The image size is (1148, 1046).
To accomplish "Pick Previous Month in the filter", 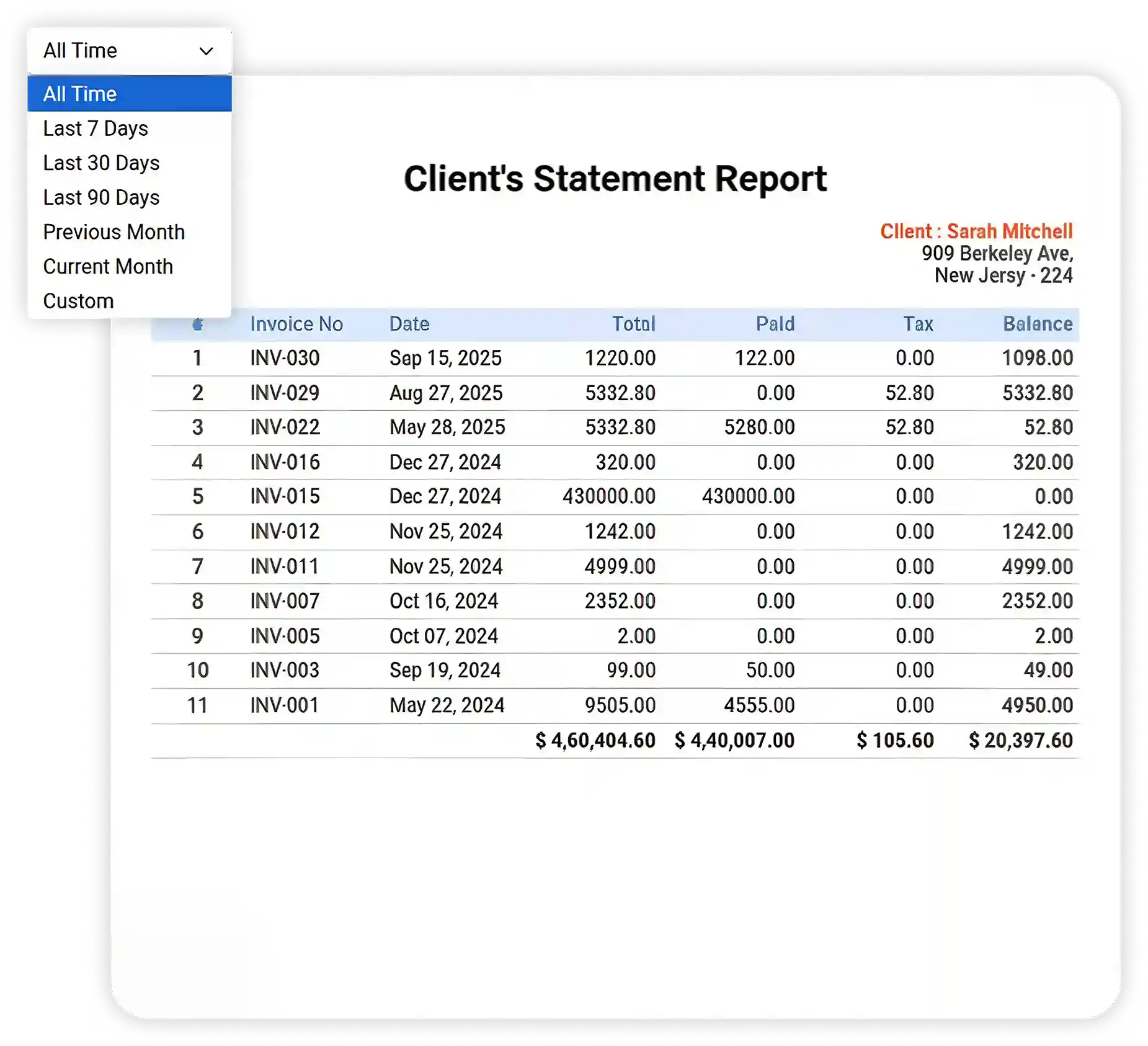I will pyautogui.click(x=113, y=231).
